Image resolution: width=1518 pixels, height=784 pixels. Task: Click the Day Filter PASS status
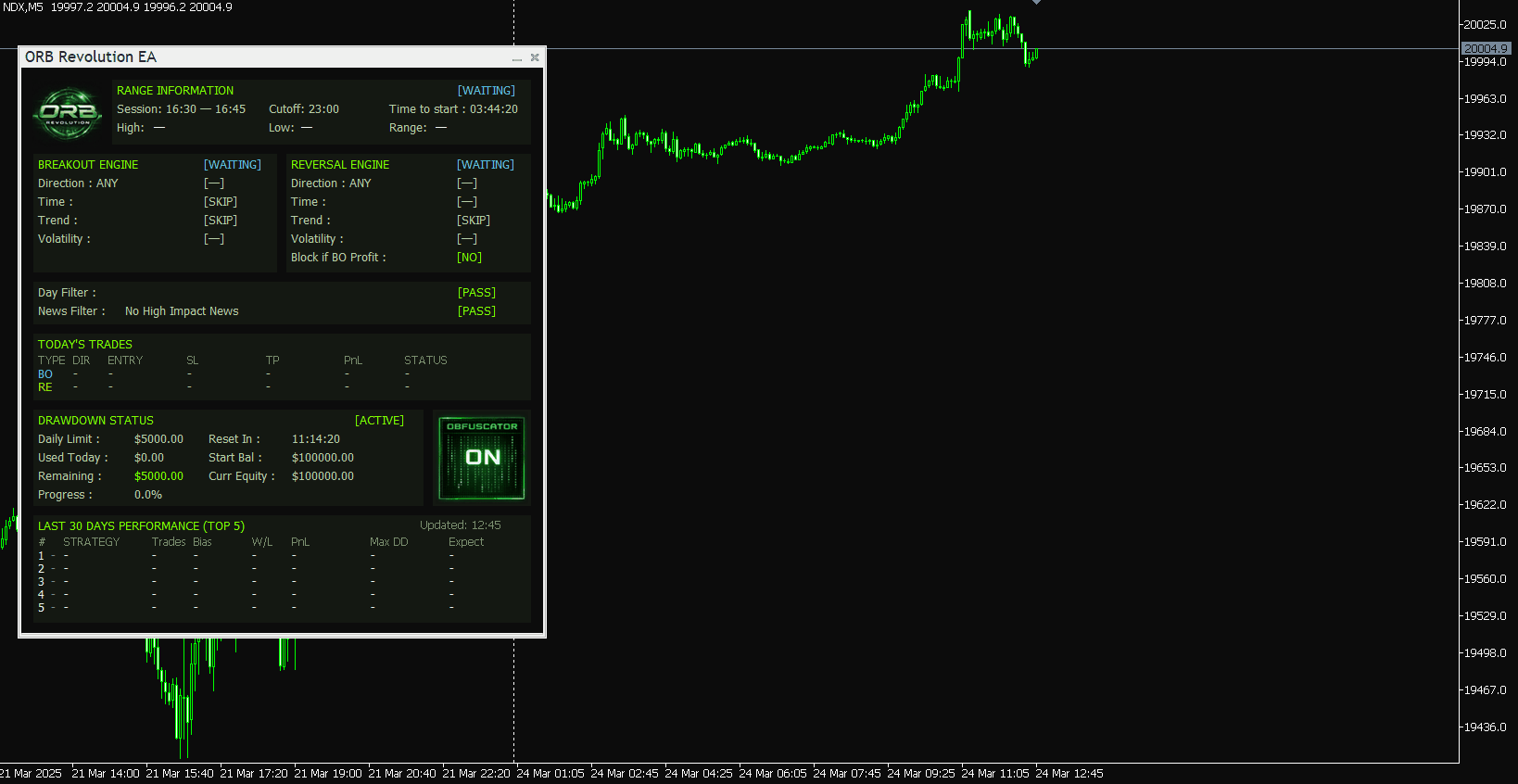point(476,293)
